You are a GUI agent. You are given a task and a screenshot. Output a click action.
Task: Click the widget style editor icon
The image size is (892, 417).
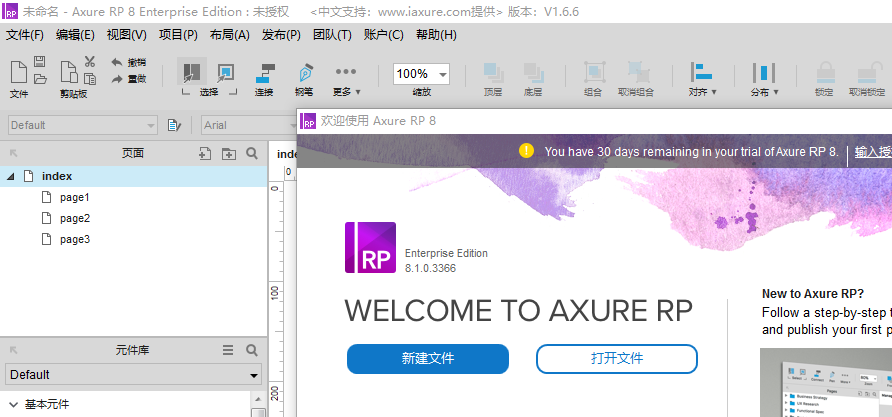tap(174, 125)
